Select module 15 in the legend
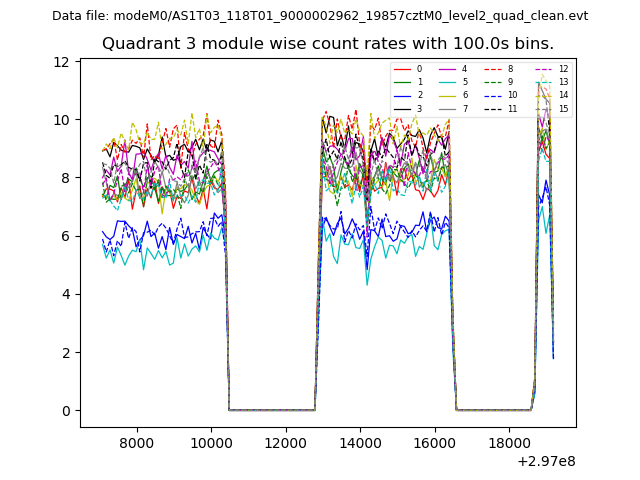The height and width of the screenshot is (480, 640). [x=563, y=108]
